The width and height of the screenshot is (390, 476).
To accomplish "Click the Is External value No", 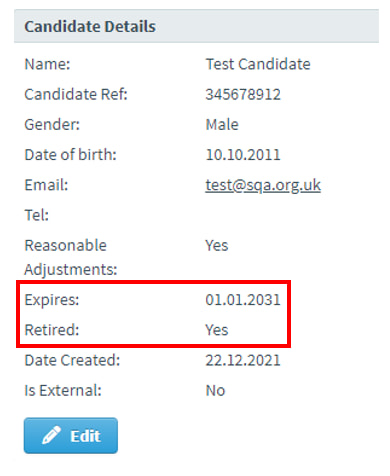I will [215, 391].
